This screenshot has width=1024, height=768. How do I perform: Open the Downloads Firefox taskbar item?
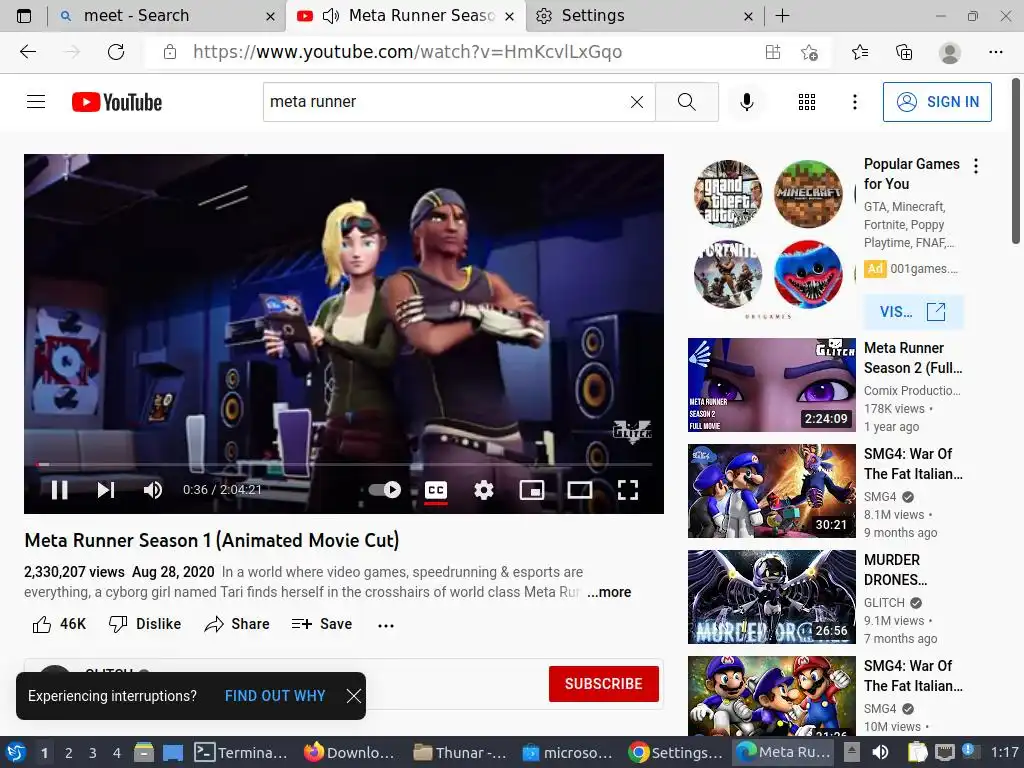point(348,753)
